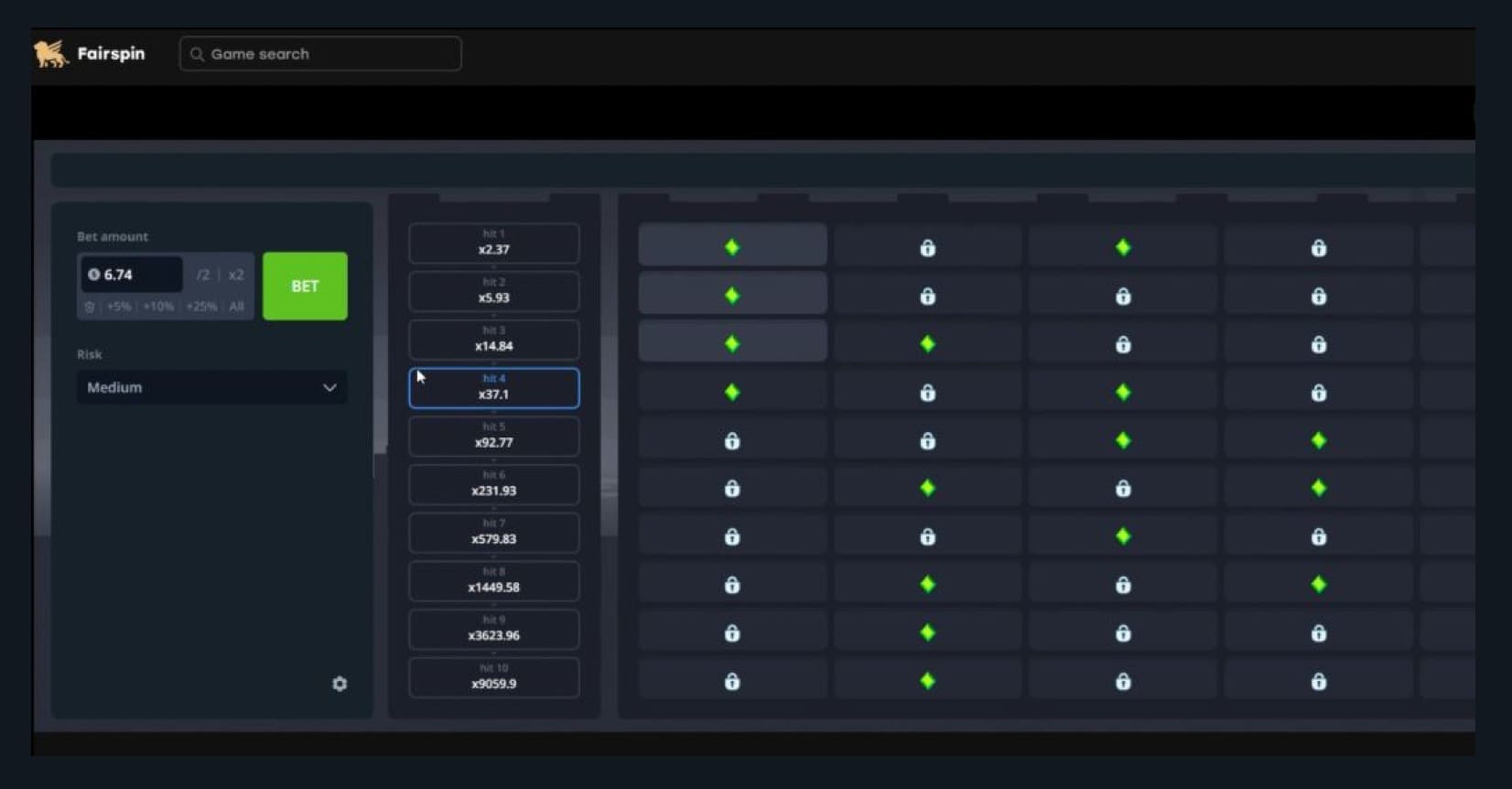Click the magnifier icon in Game search
Image resolution: width=1512 pixels, height=789 pixels.
(x=197, y=55)
